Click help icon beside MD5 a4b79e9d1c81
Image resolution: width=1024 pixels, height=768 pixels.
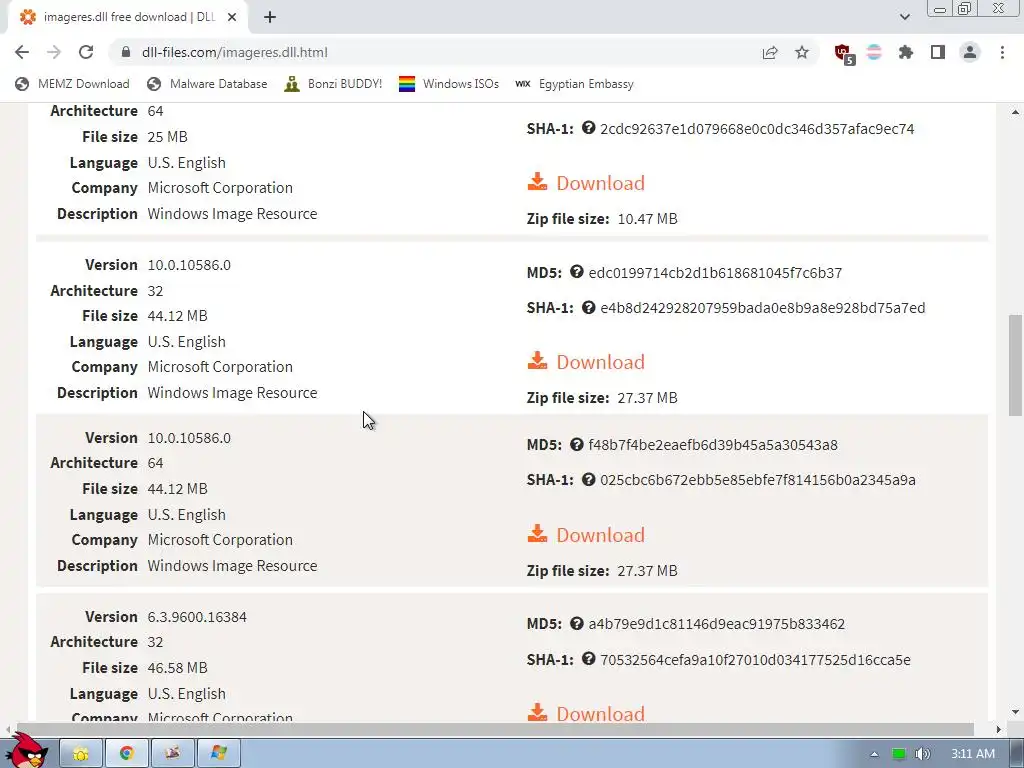click(576, 623)
